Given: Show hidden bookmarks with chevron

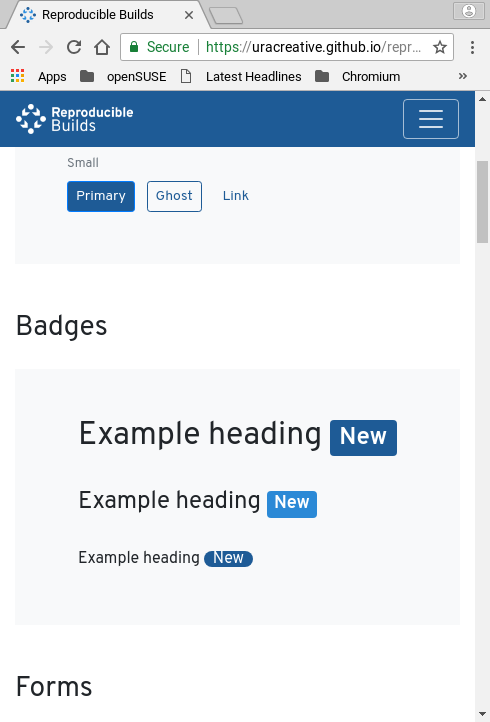Looking at the screenshot, I should point(463,76).
